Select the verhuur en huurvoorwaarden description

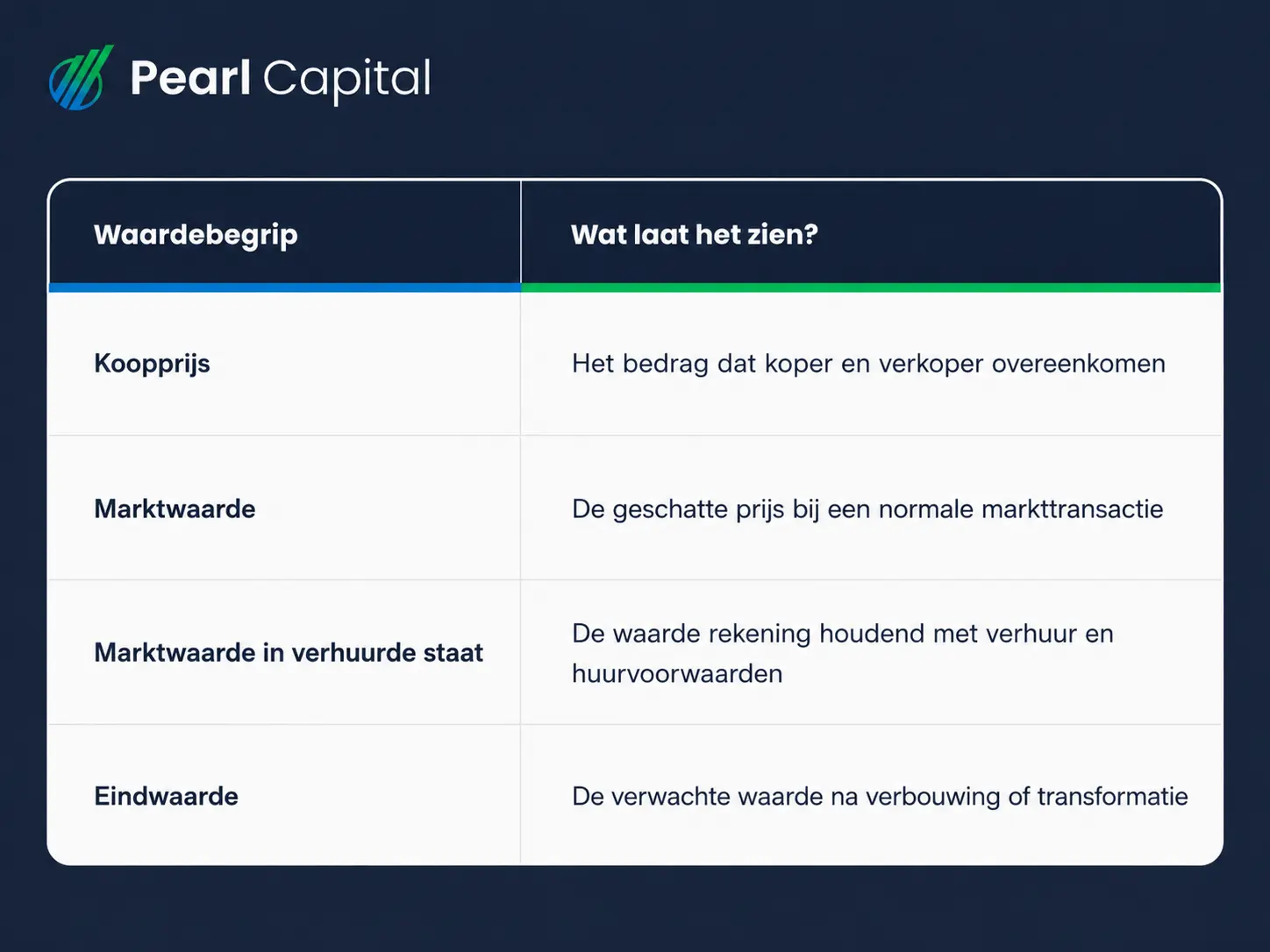pyautogui.click(x=842, y=653)
